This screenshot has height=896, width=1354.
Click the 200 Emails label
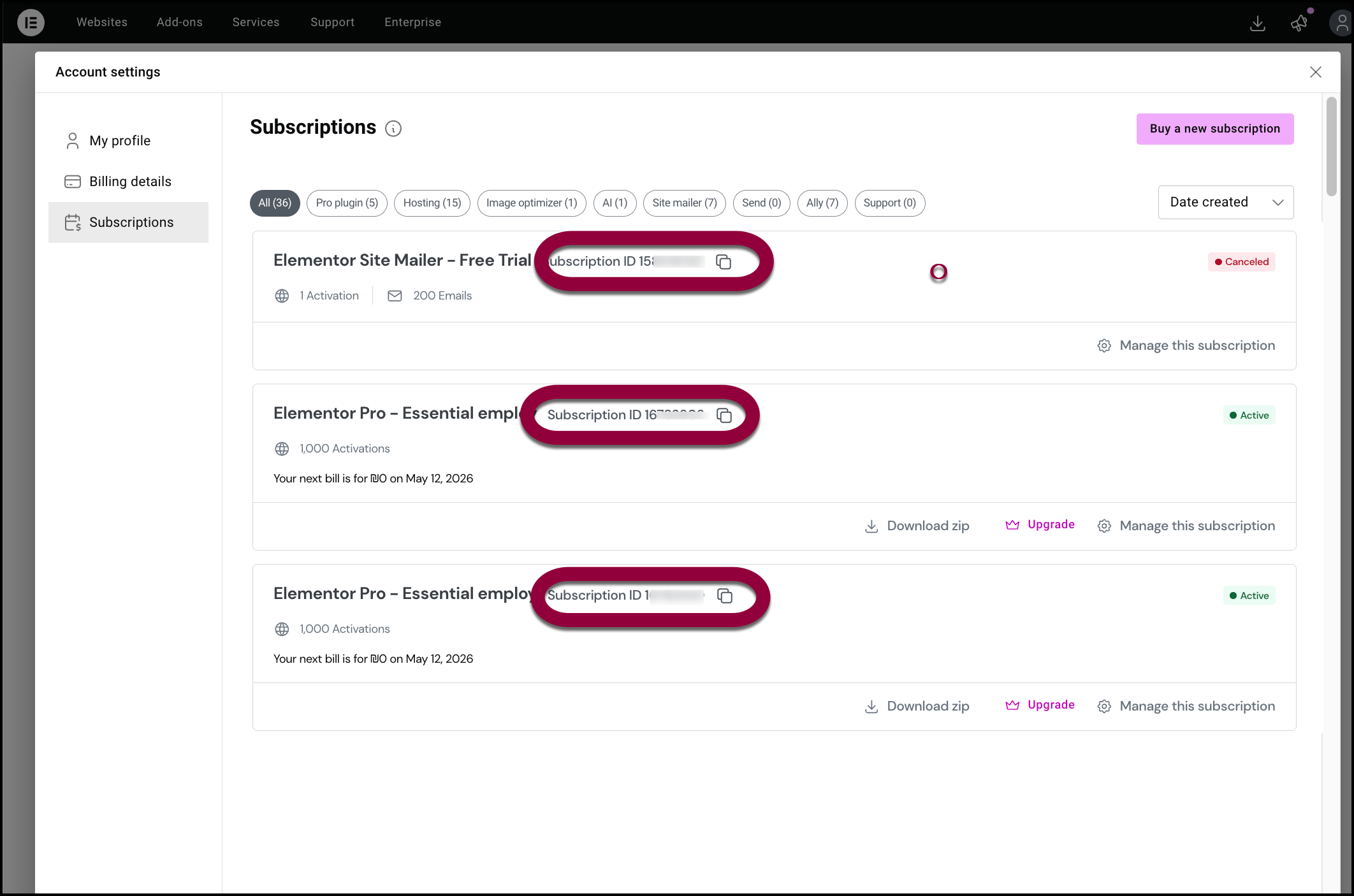click(x=442, y=296)
